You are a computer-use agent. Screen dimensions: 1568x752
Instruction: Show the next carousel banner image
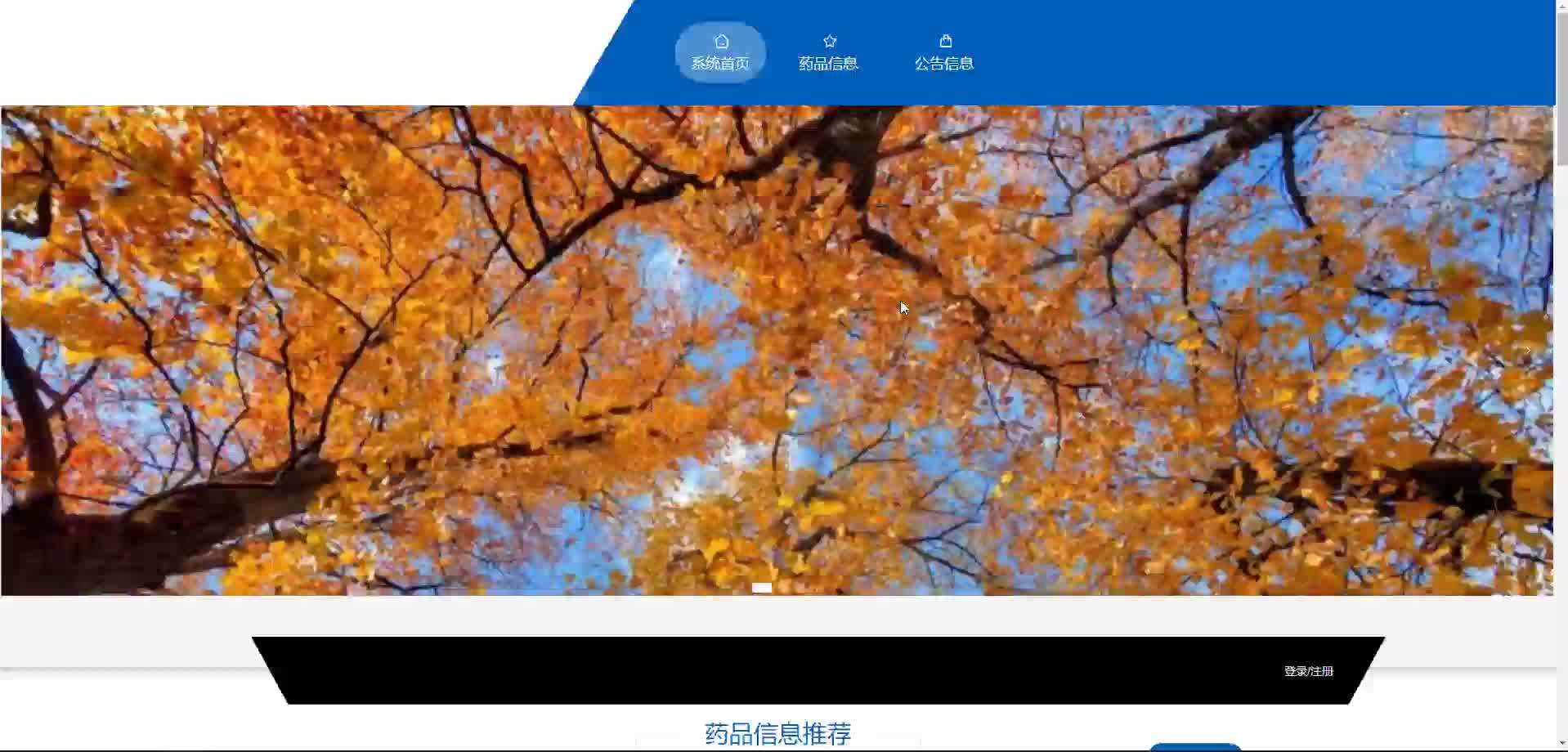pos(1527,351)
